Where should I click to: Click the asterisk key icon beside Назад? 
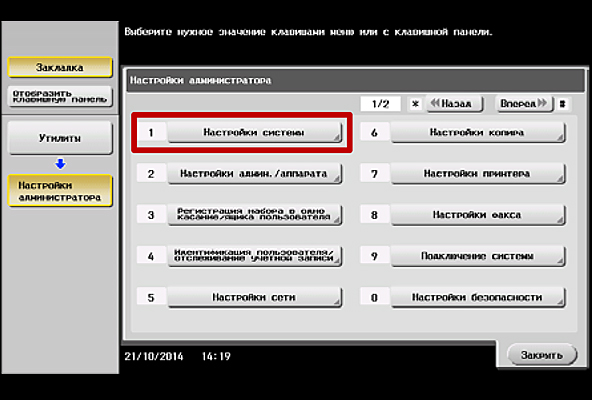[415, 104]
